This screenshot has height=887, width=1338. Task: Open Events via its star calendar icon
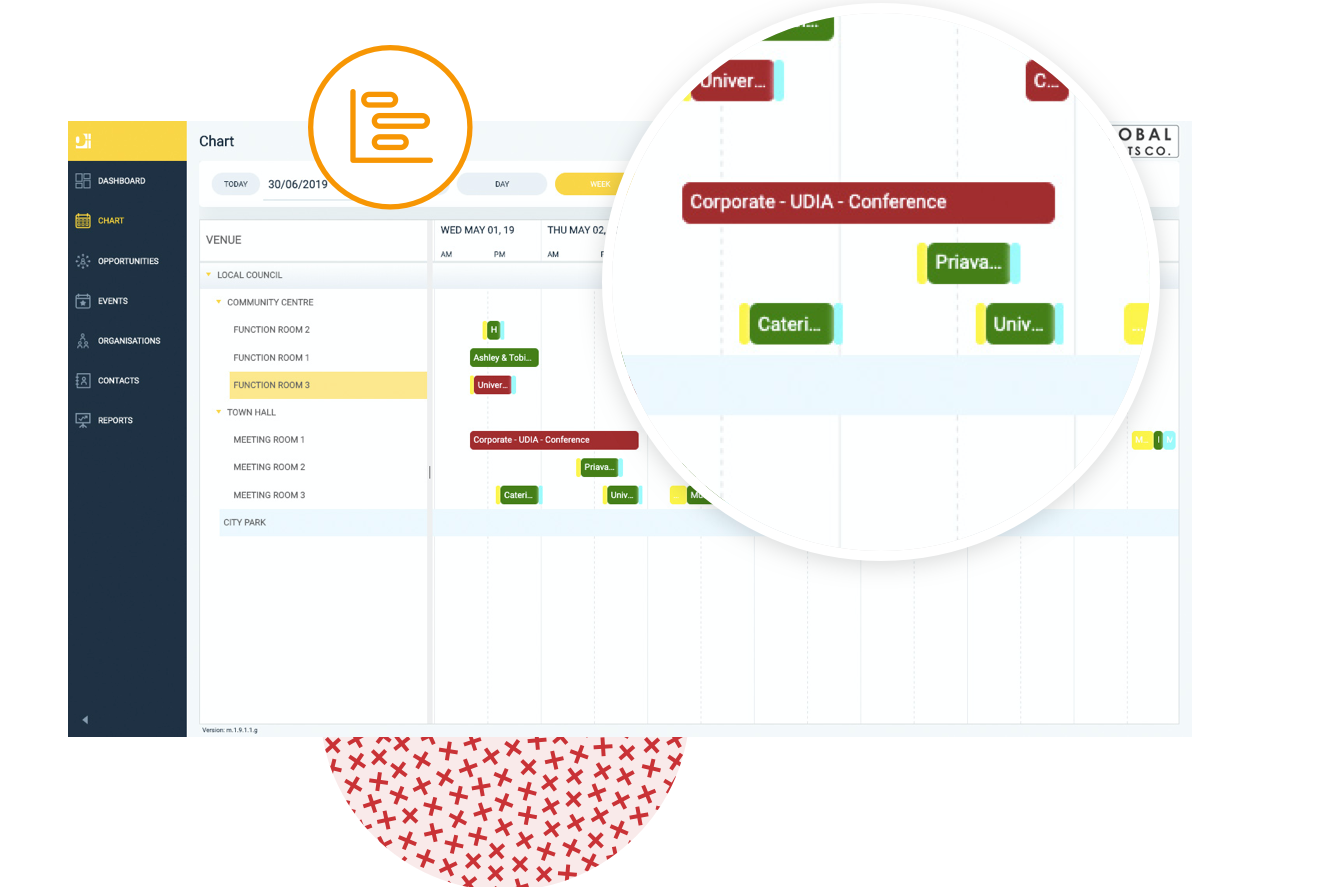pos(84,301)
